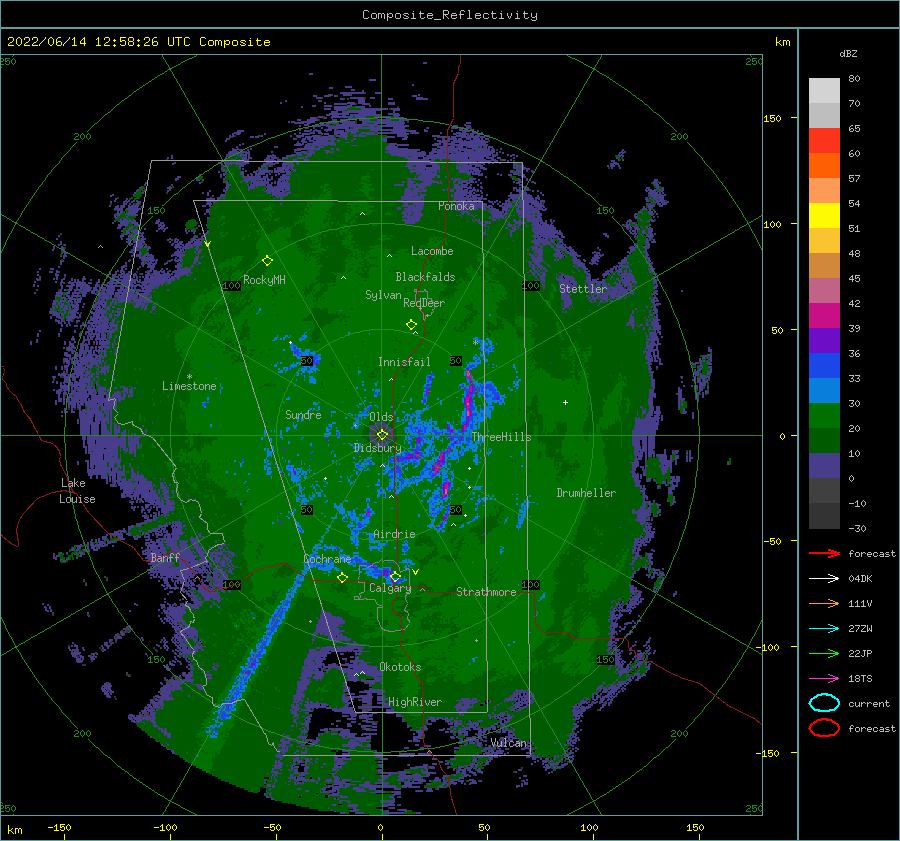The width and height of the screenshot is (900, 841).
Task: Select the Okotoks town label
Action: [400, 667]
